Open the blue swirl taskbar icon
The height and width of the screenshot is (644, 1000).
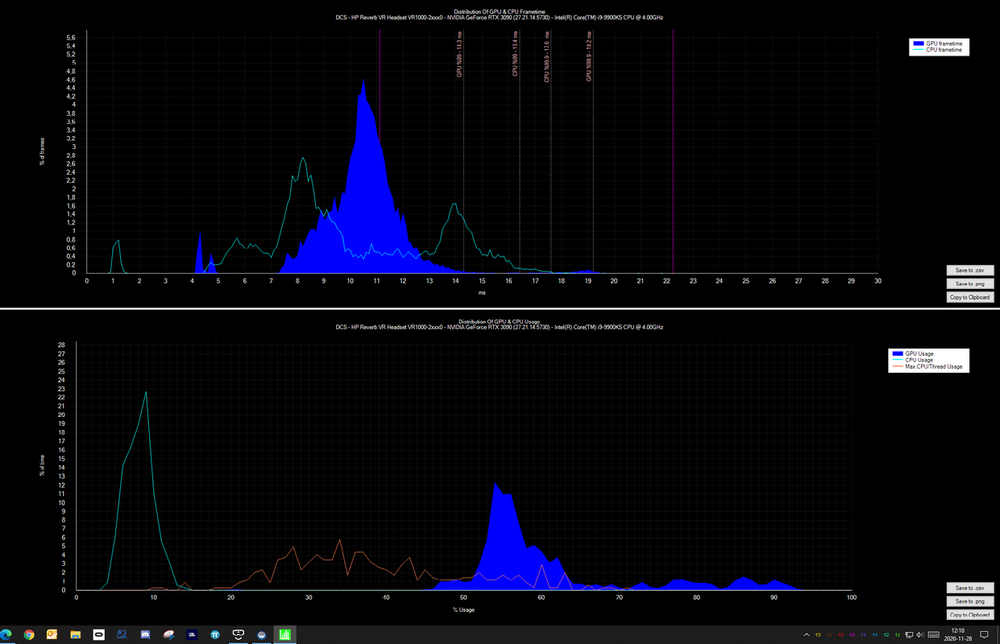pos(122,634)
